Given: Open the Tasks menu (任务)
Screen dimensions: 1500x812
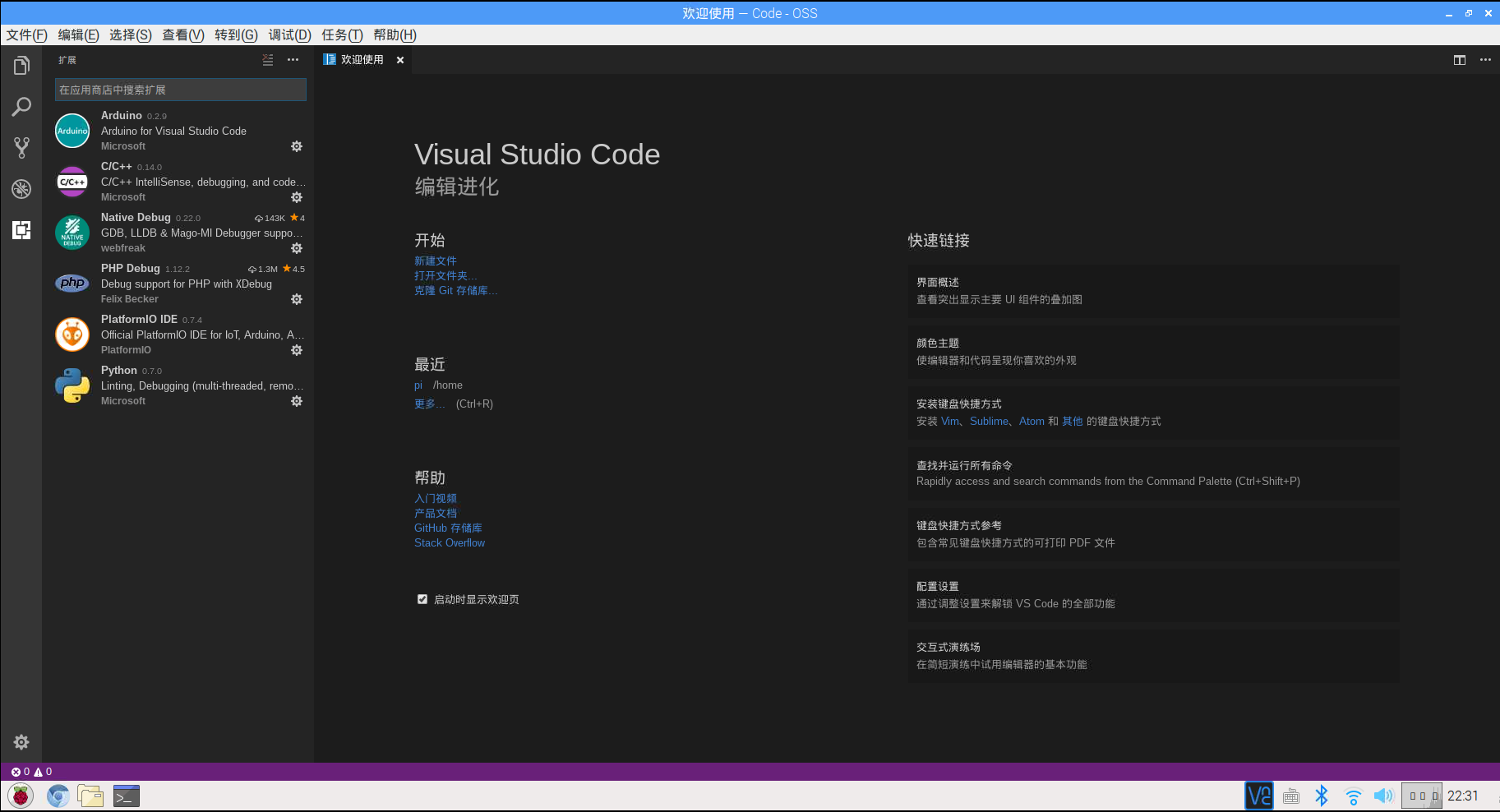Looking at the screenshot, I should 343,35.
